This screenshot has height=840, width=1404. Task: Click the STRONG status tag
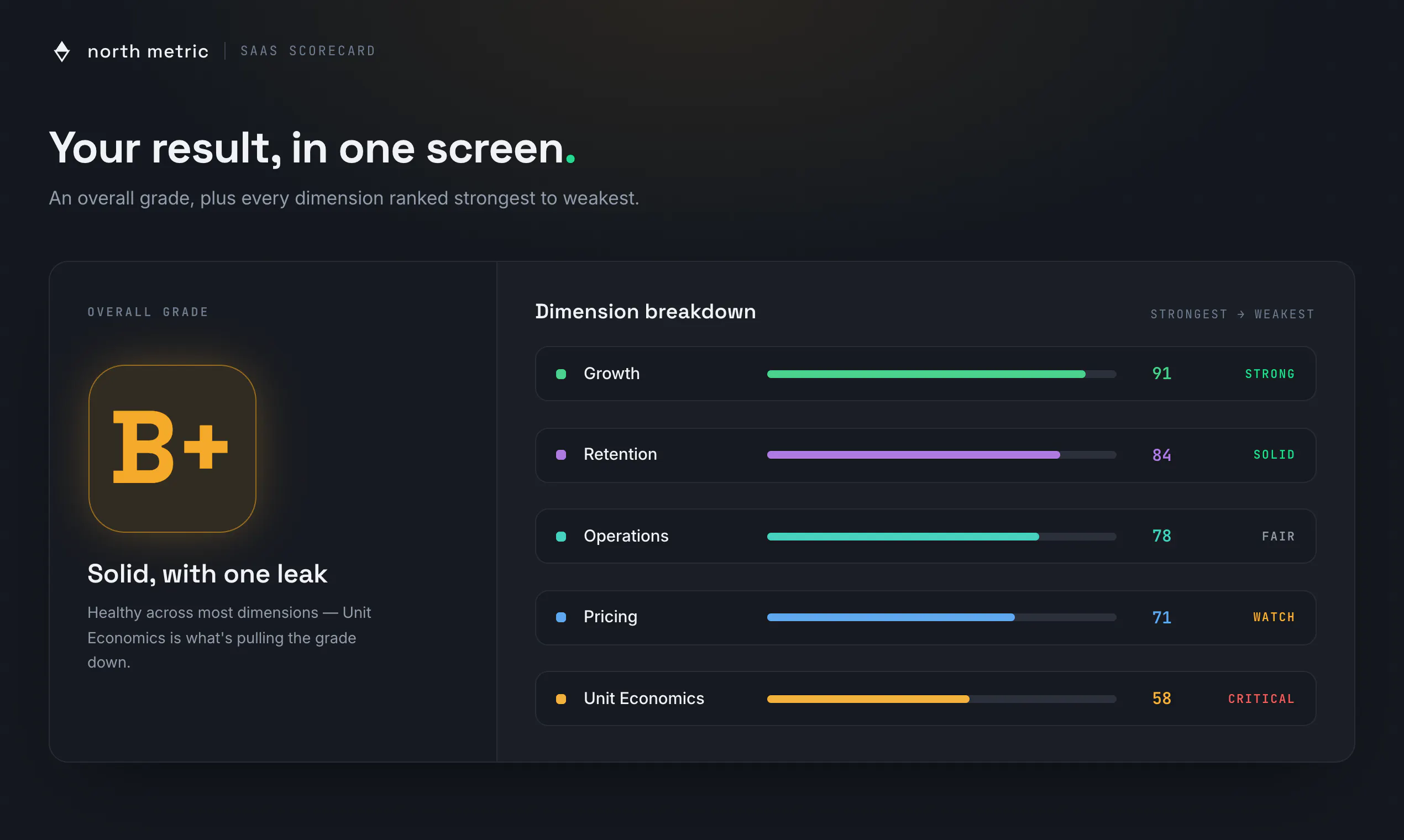1270,374
